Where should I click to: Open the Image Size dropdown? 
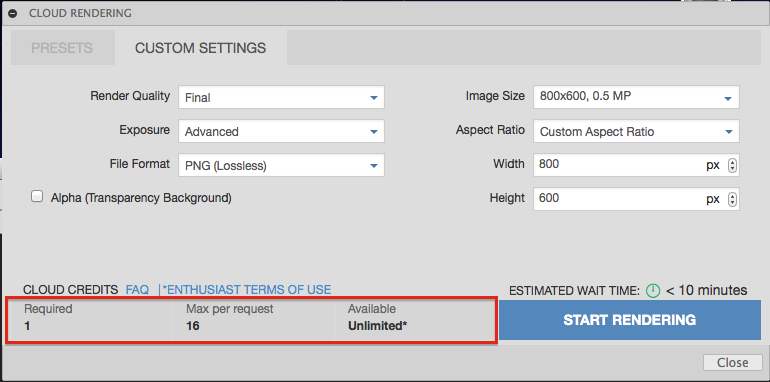tap(636, 97)
